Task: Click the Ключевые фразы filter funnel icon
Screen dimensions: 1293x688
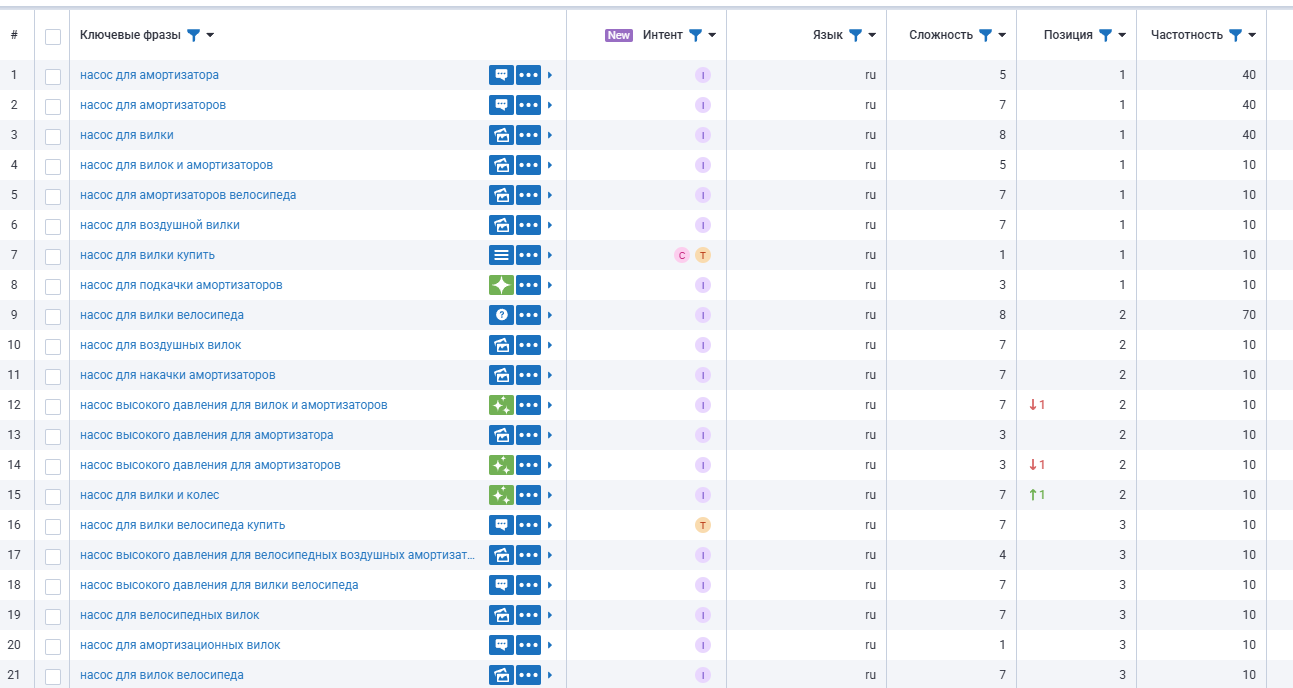Action: [x=194, y=35]
